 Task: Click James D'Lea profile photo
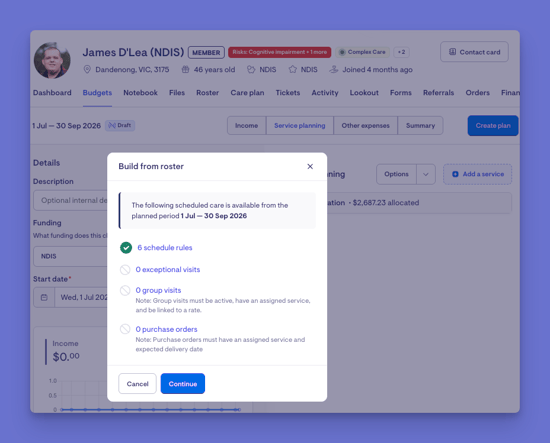coord(52,60)
